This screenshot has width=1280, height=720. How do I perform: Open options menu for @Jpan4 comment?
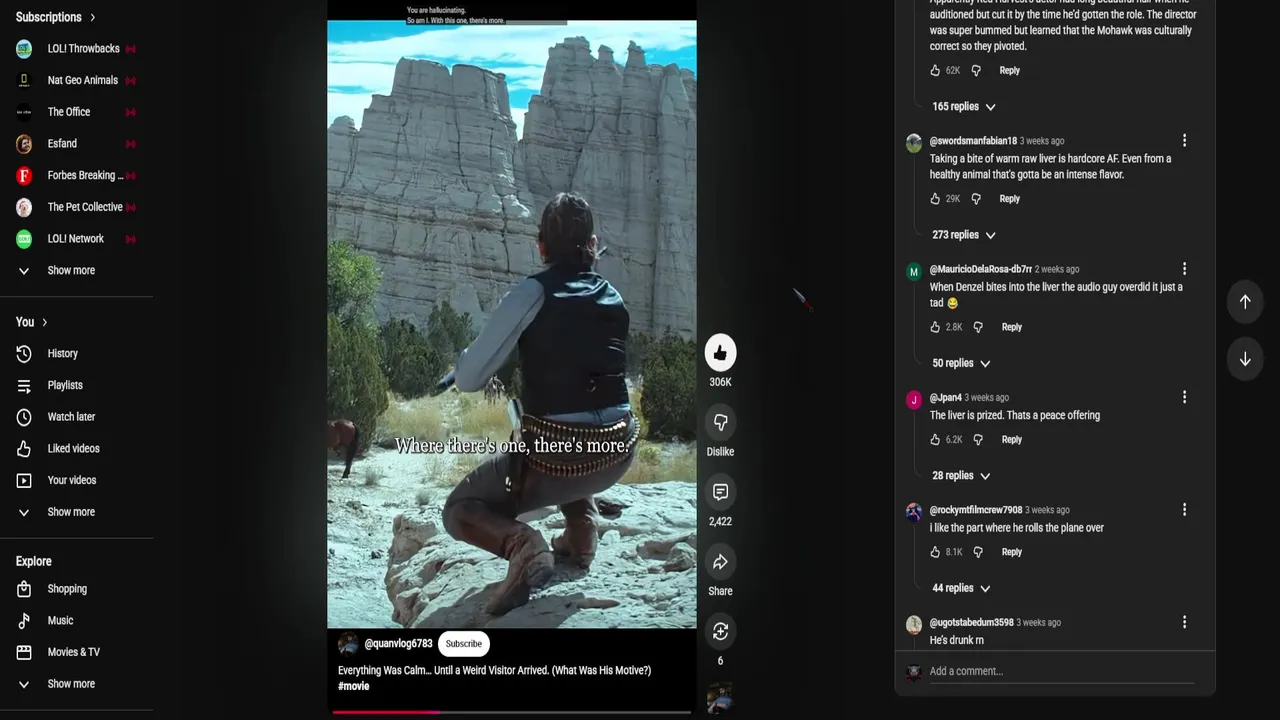[1184, 397]
